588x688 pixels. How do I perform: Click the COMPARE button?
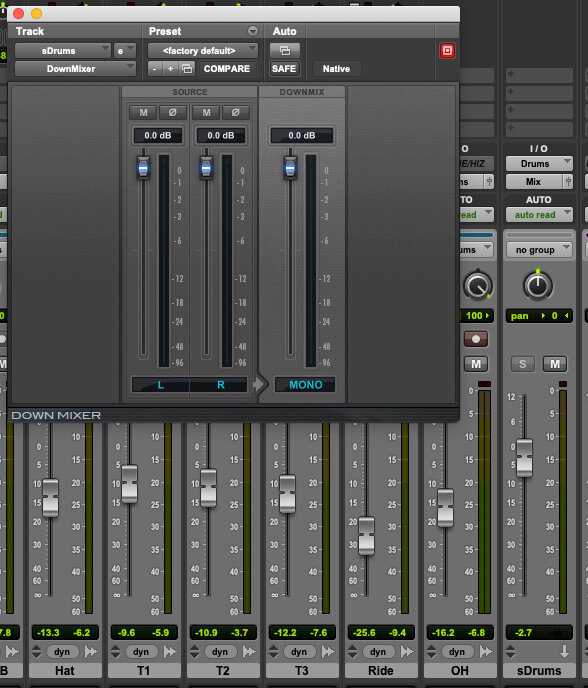tap(227, 69)
